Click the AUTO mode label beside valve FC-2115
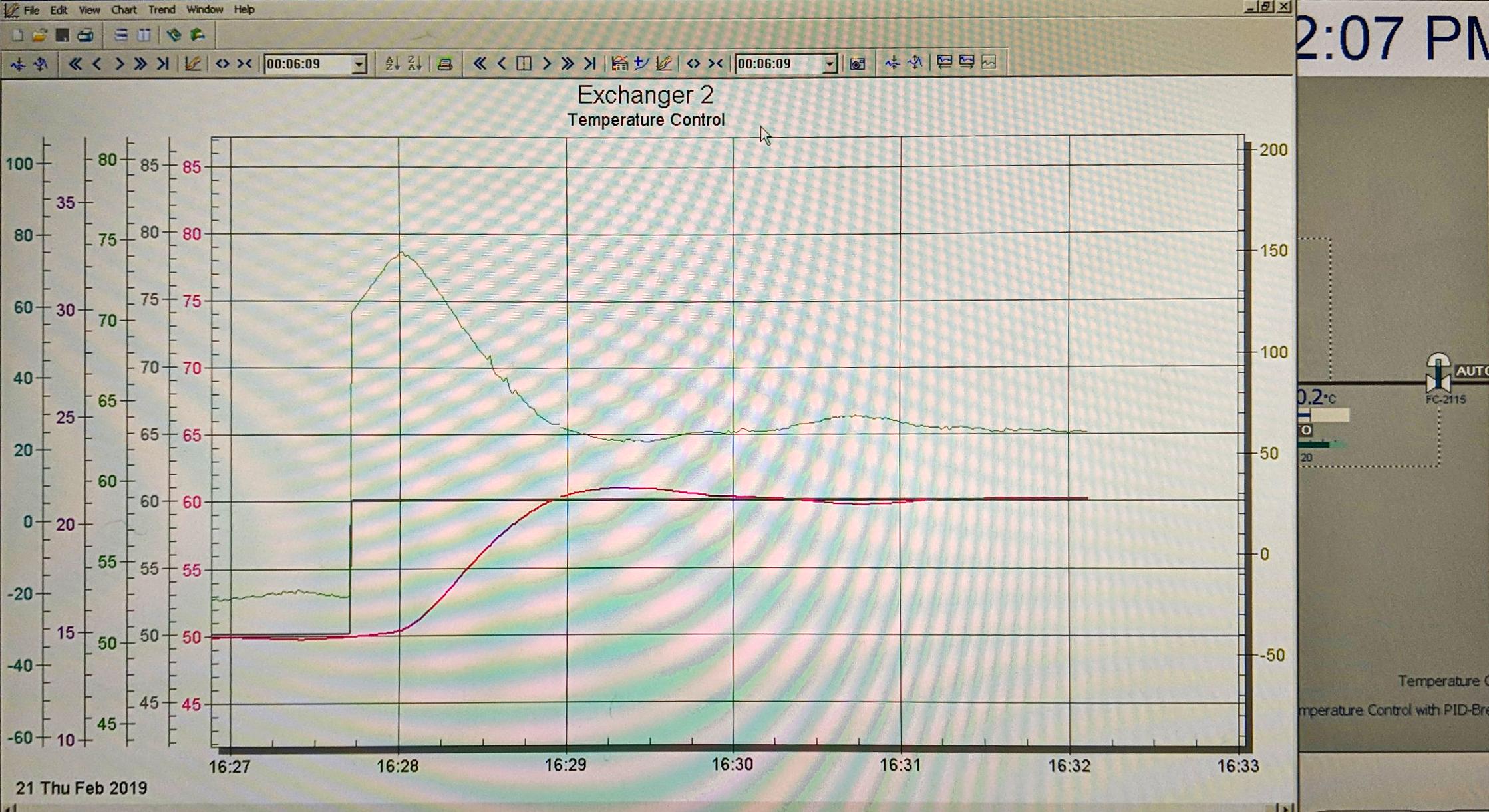 coord(1471,371)
